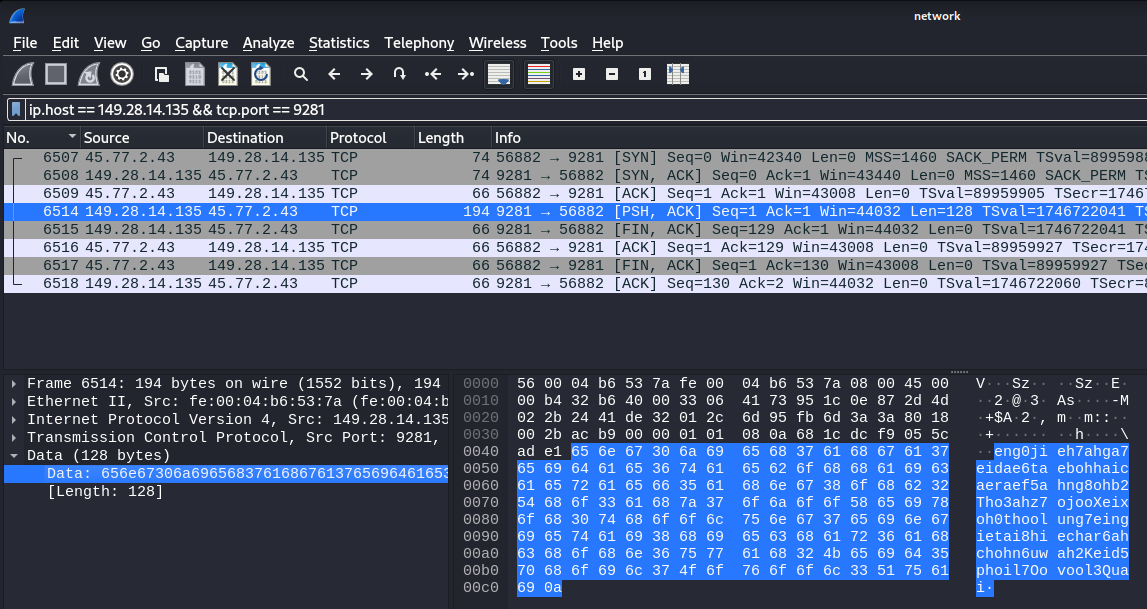Select packet 6518 final ACK row
Image resolution: width=1147 pixels, height=609 pixels.
pyautogui.click(x=575, y=283)
